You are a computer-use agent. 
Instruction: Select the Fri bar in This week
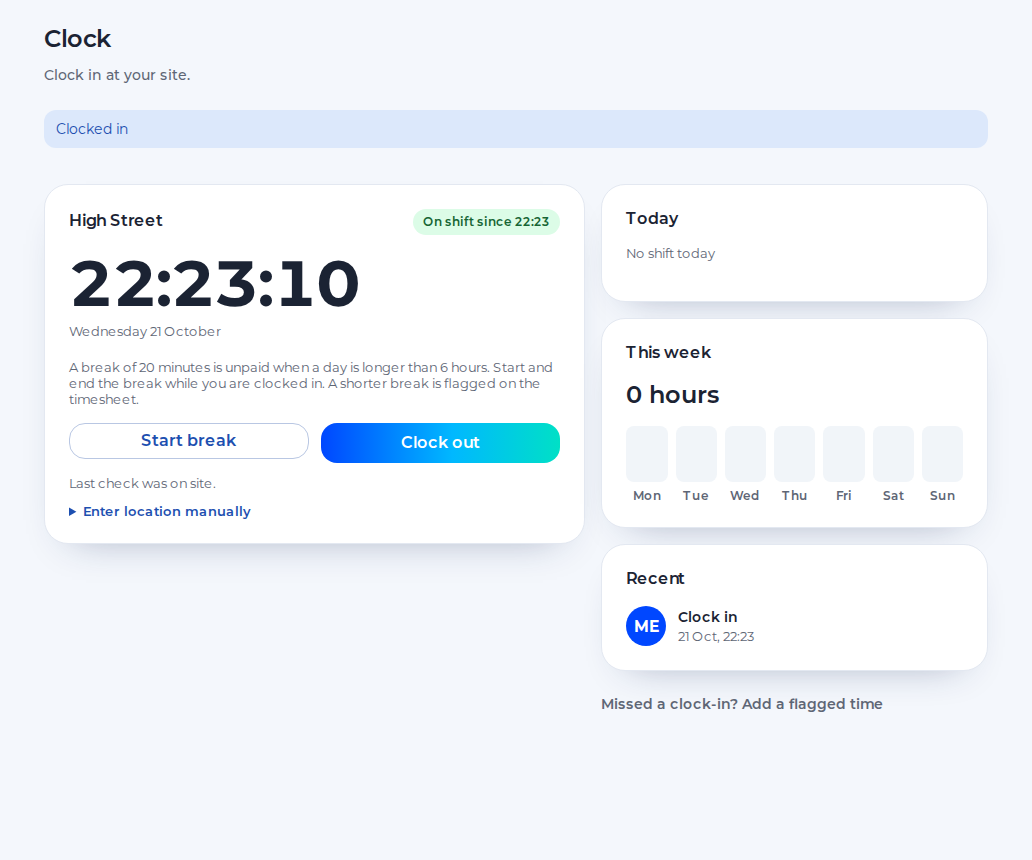point(844,454)
